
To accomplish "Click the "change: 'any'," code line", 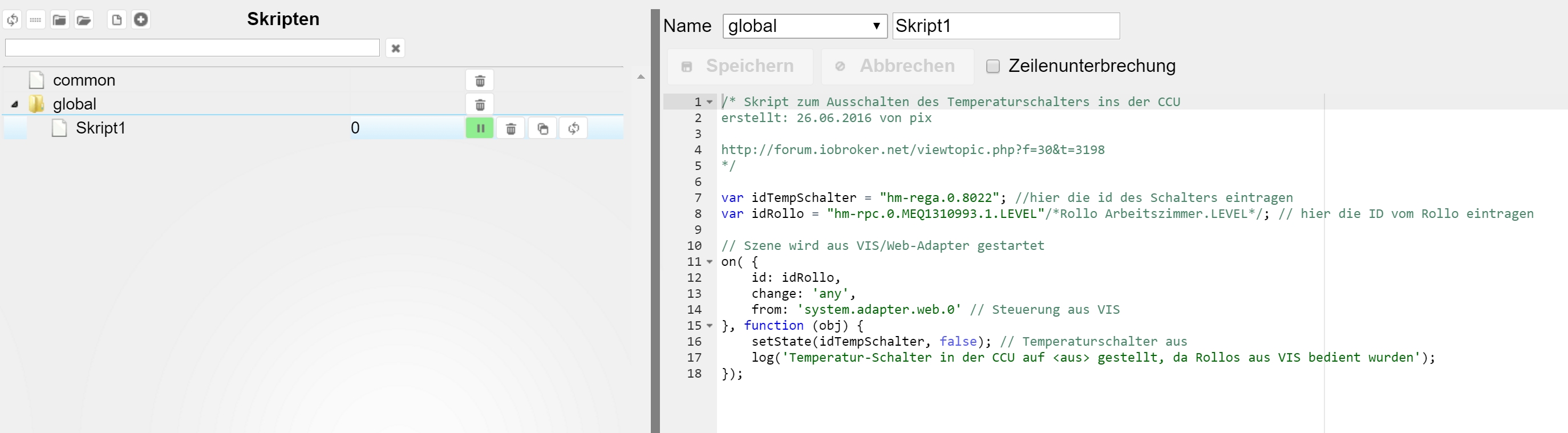I will click(x=804, y=294).
